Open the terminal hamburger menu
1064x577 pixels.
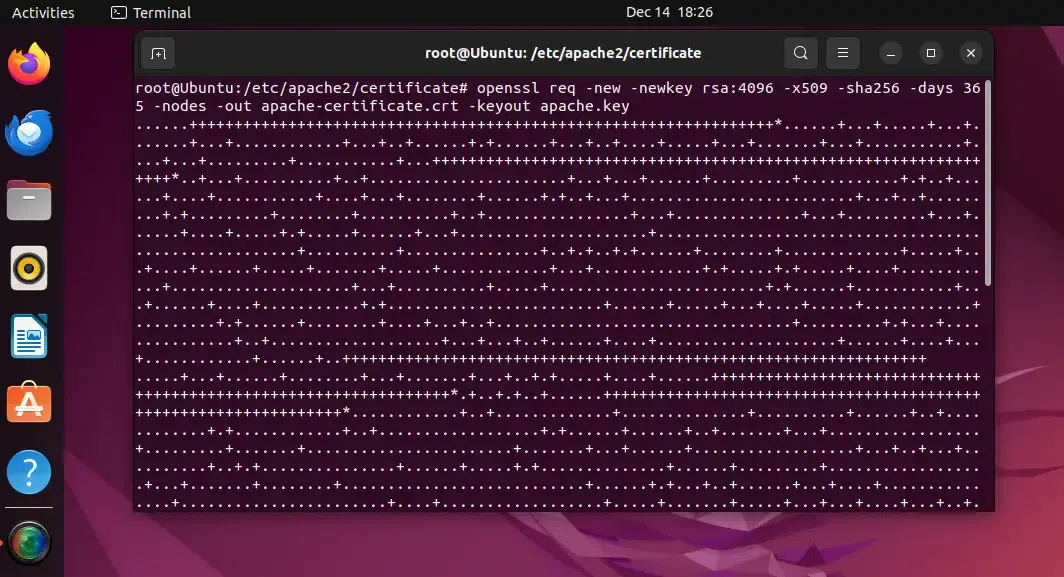coord(843,53)
